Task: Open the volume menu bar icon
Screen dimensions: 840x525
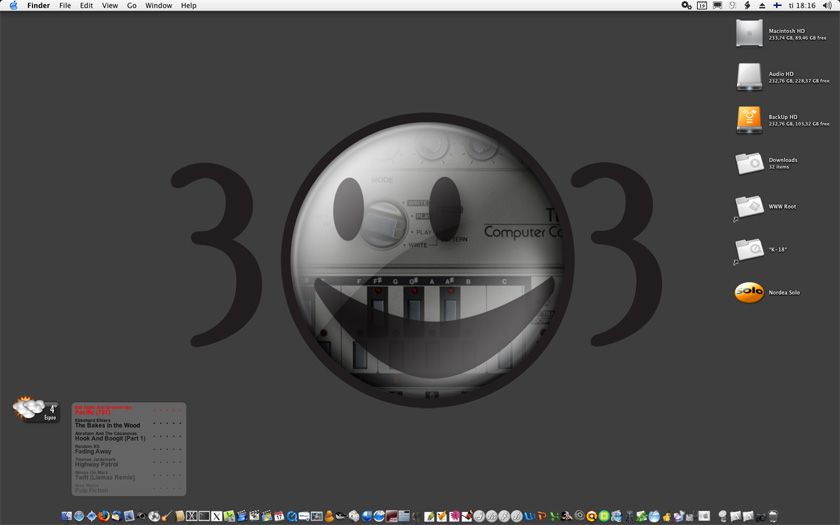Action: (x=827, y=5)
